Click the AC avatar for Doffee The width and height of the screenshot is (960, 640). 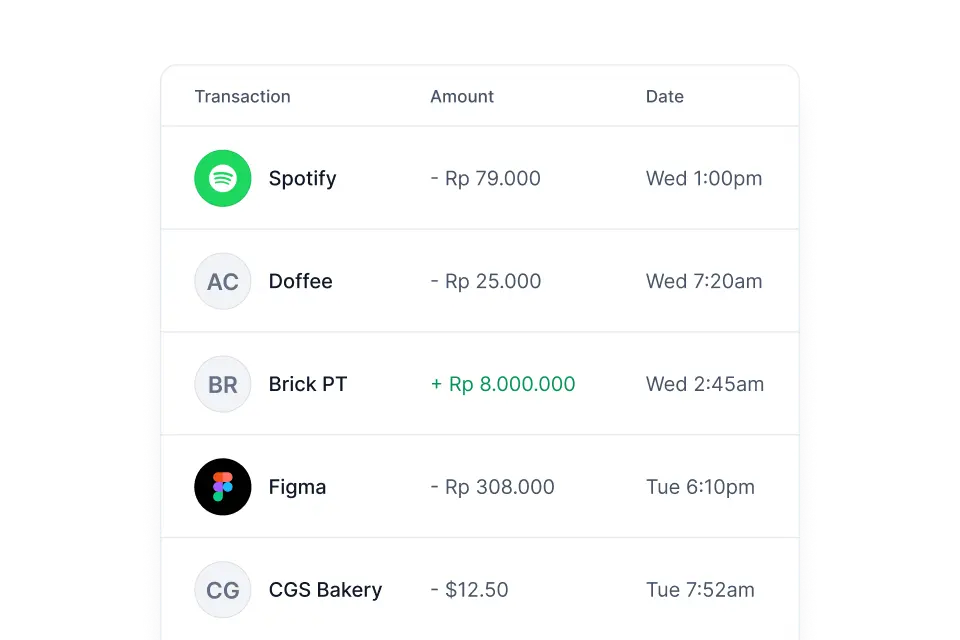pos(222,281)
